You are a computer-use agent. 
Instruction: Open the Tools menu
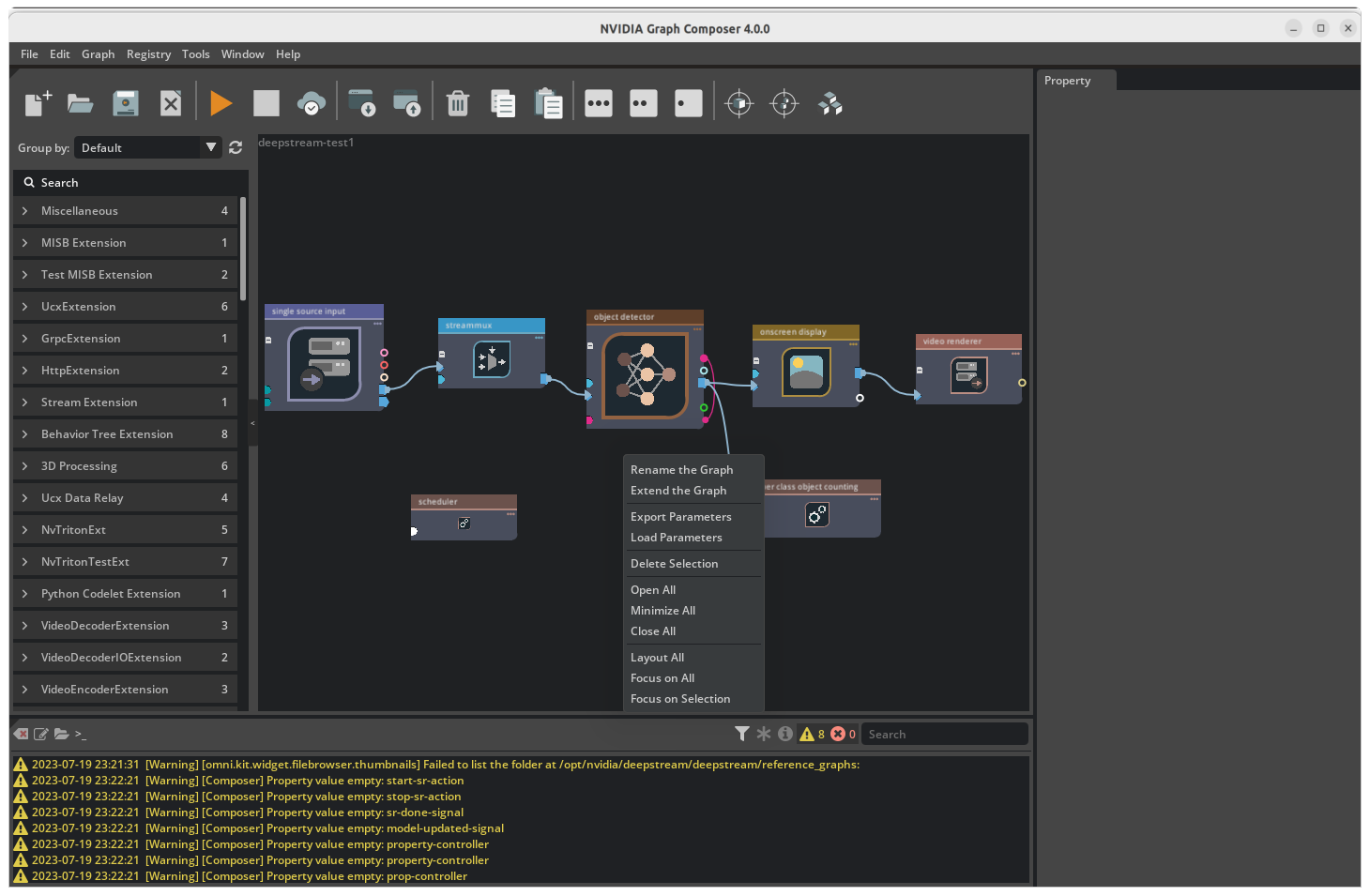coord(195,54)
